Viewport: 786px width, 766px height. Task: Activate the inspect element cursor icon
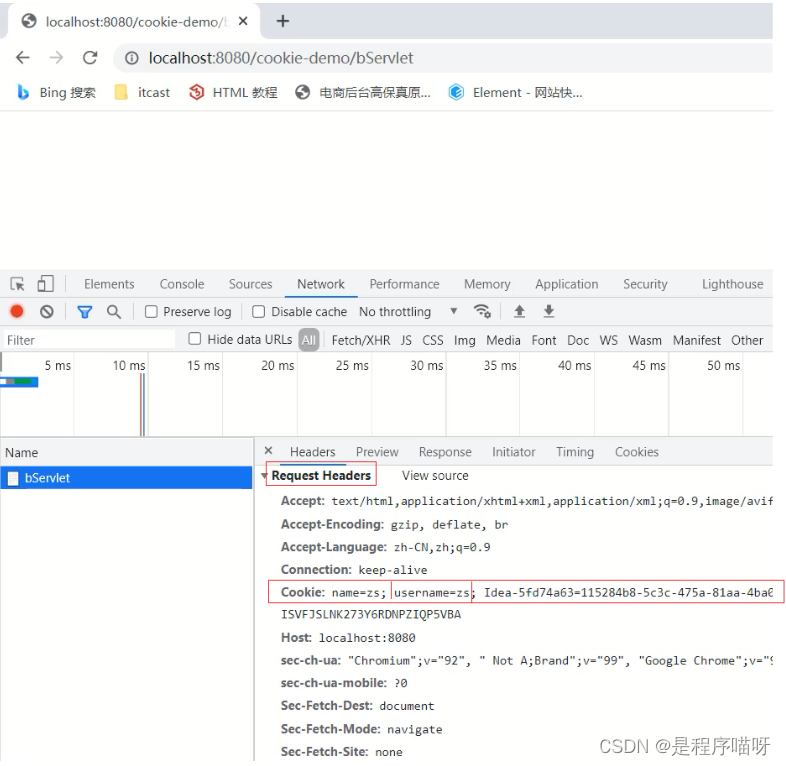click(x=18, y=284)
